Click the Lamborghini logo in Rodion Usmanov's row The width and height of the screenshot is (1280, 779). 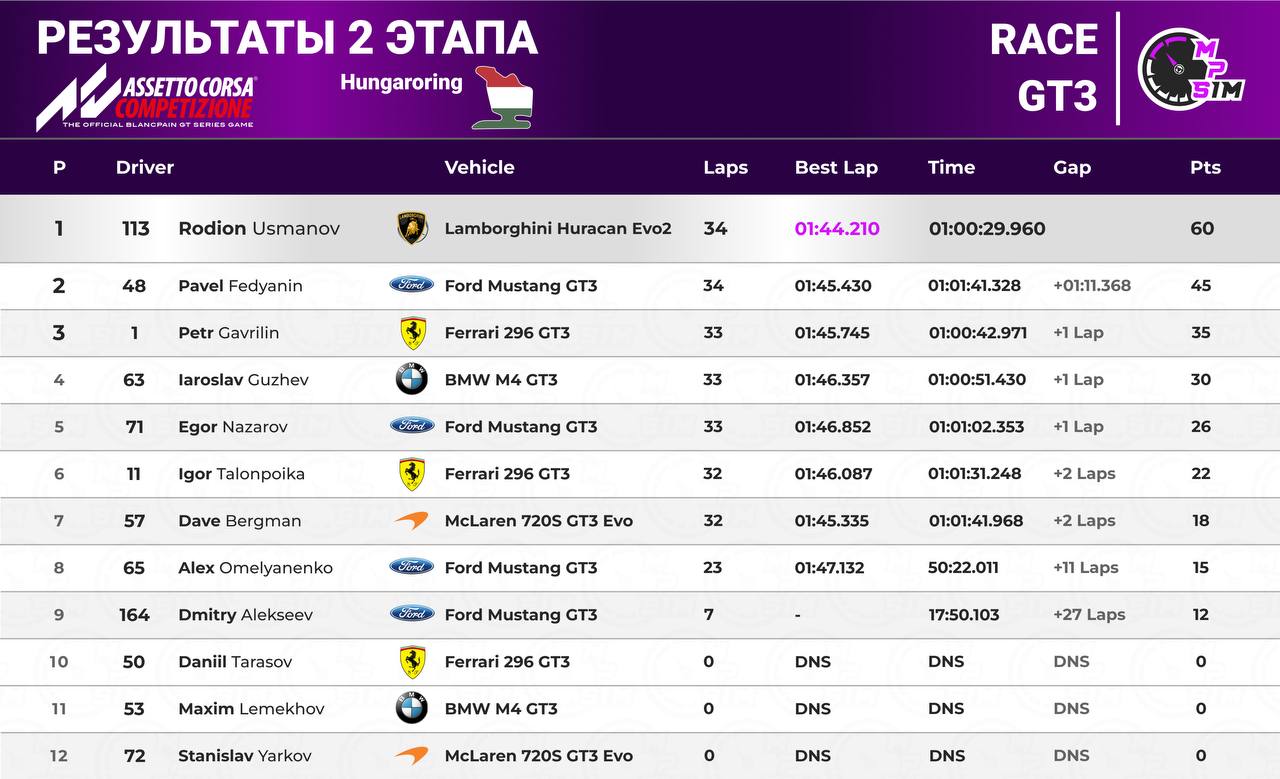coord(412,229)
